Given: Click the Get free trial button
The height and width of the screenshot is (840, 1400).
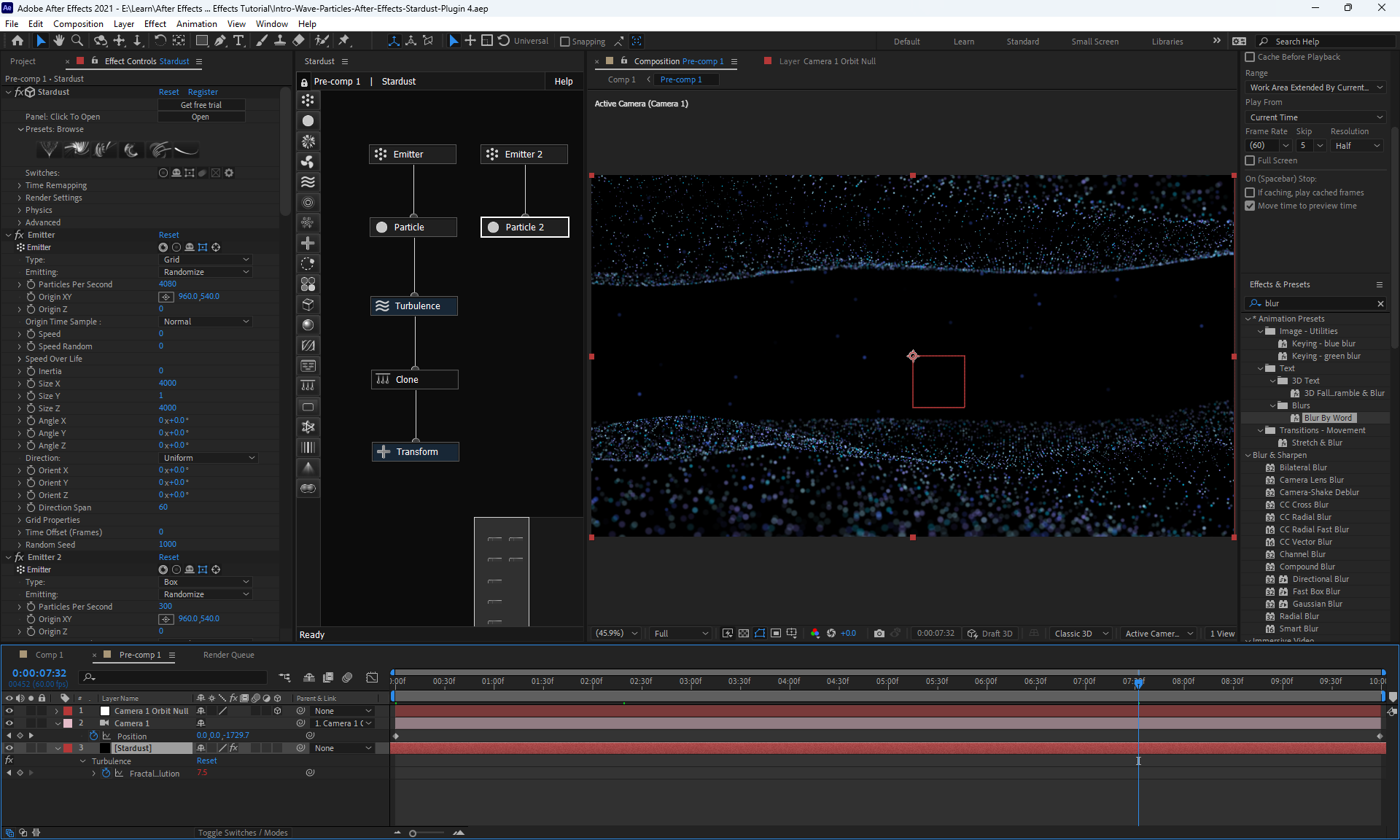Looking at the screenshot, I should tap(201, 105).
